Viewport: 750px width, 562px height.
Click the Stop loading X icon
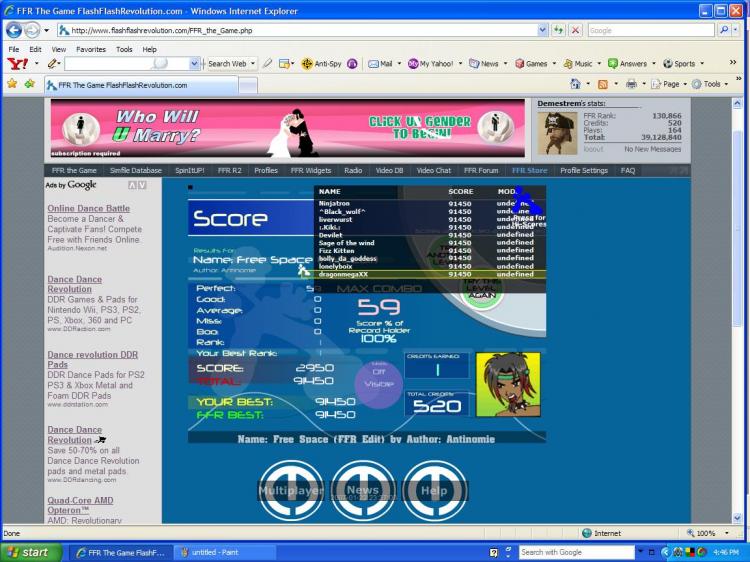(575, 30)
